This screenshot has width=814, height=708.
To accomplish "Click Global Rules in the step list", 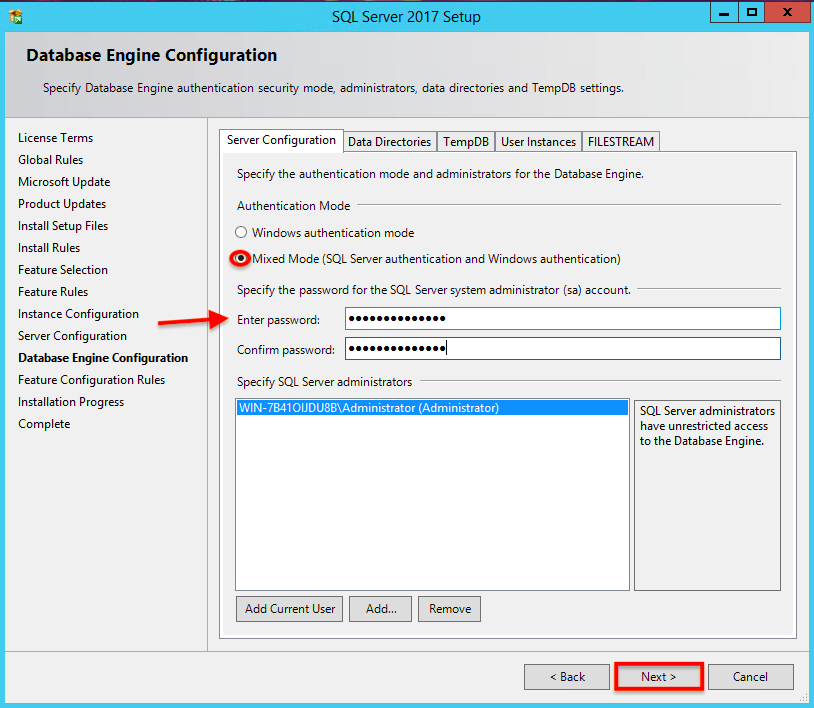I will pos(50,160).
